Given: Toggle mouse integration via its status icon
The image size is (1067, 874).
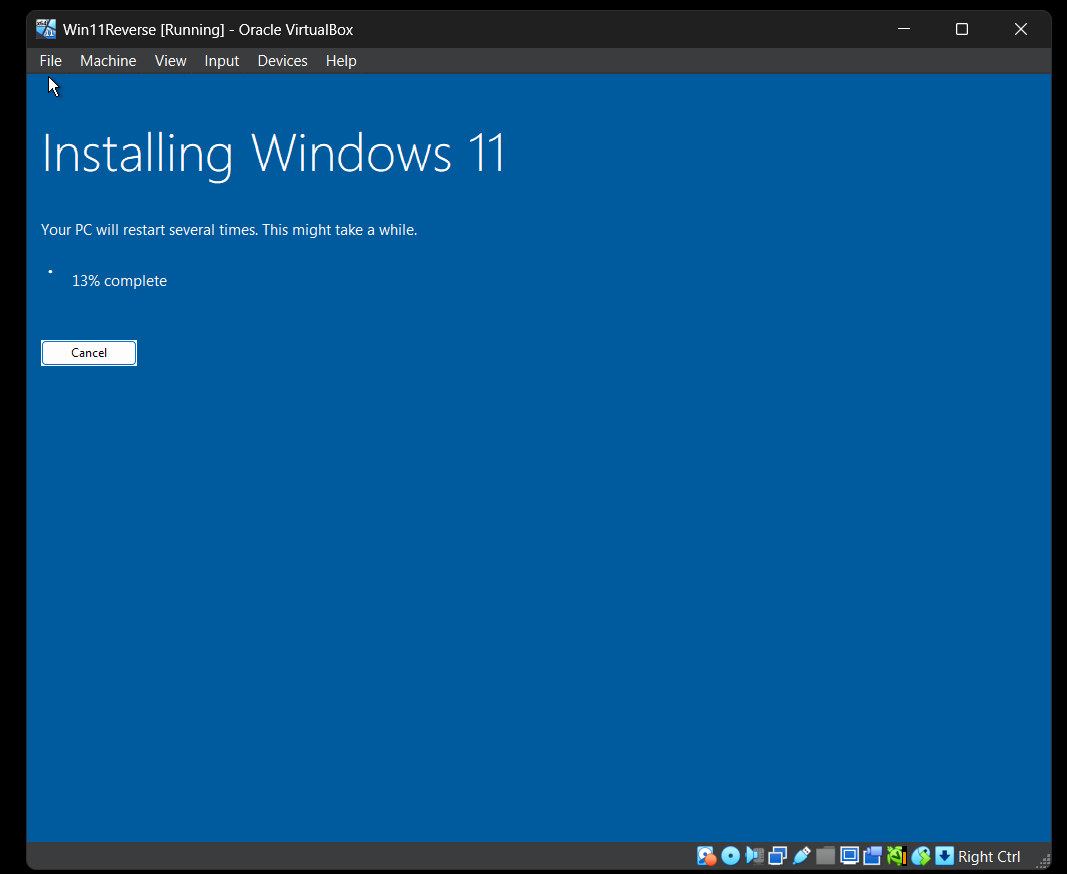Looking at the screenshot, I should (921, 856).
